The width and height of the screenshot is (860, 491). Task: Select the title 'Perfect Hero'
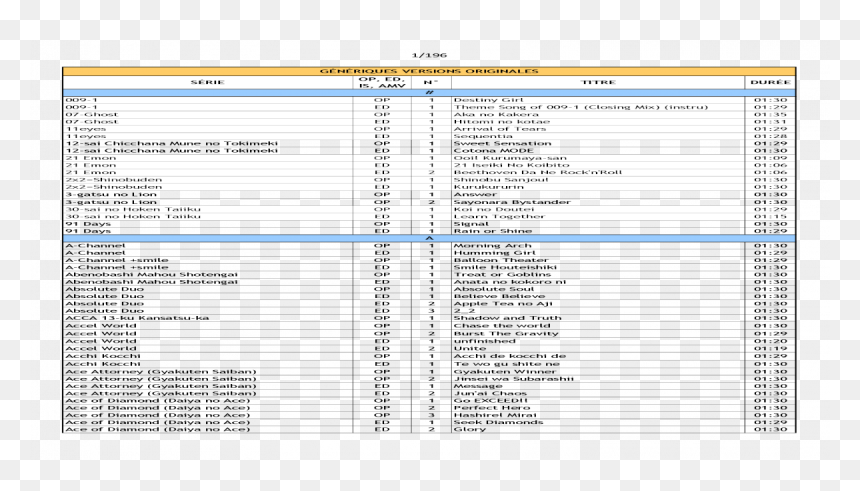pos(492,408)
